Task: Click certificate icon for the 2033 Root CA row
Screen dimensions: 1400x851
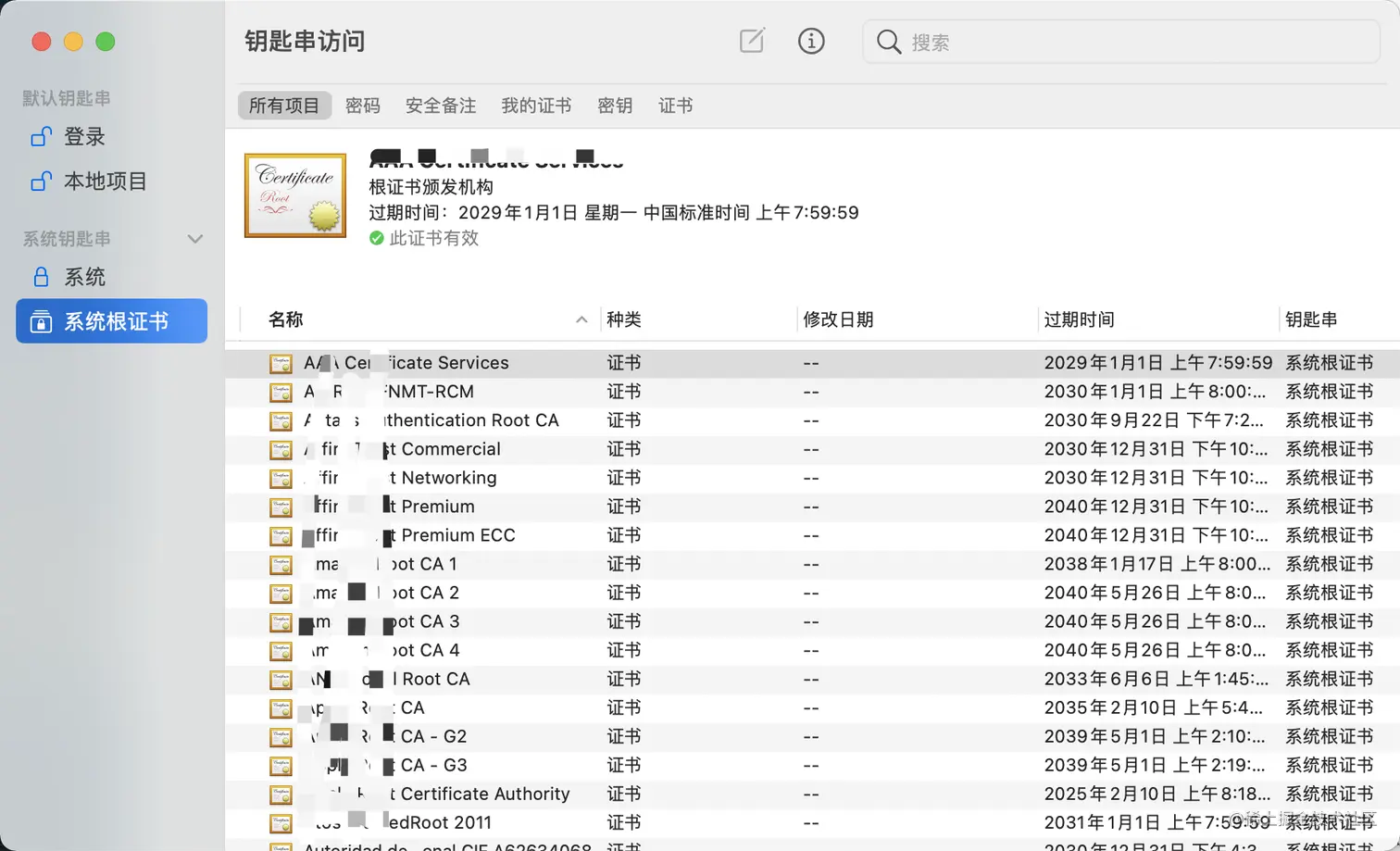Action: click(x=281, y=680)
